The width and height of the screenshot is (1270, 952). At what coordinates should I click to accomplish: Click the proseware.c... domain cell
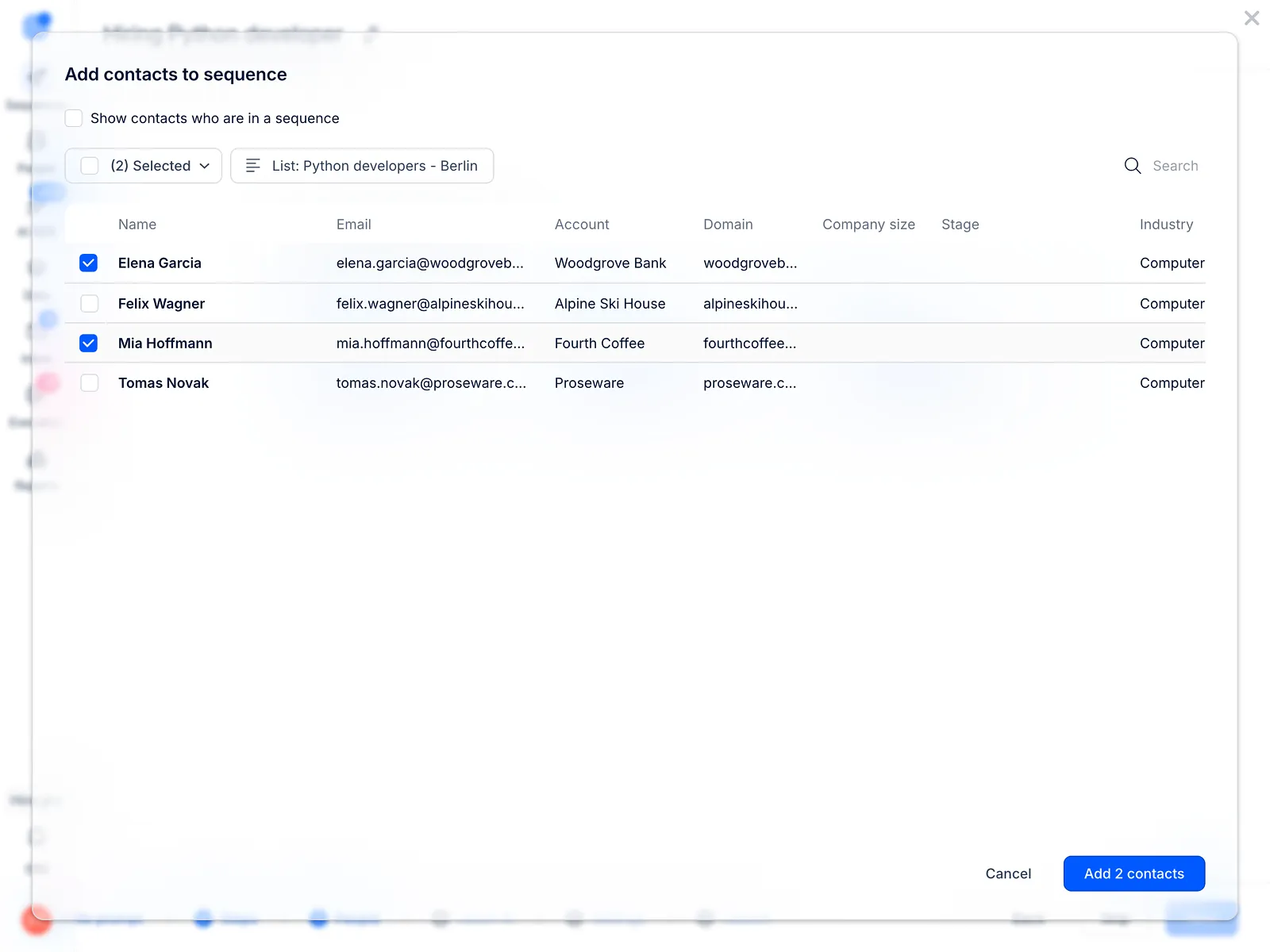(x=749, y=383)
